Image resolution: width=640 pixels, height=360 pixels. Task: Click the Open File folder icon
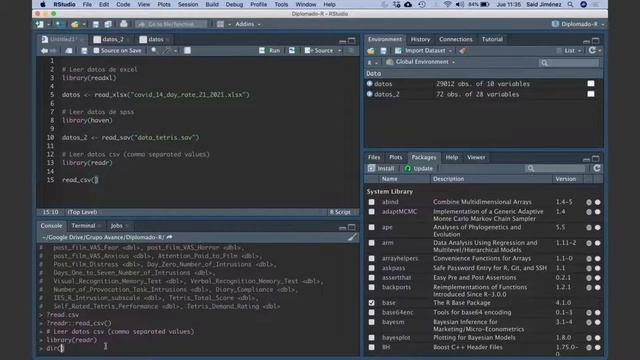[74, 24]
